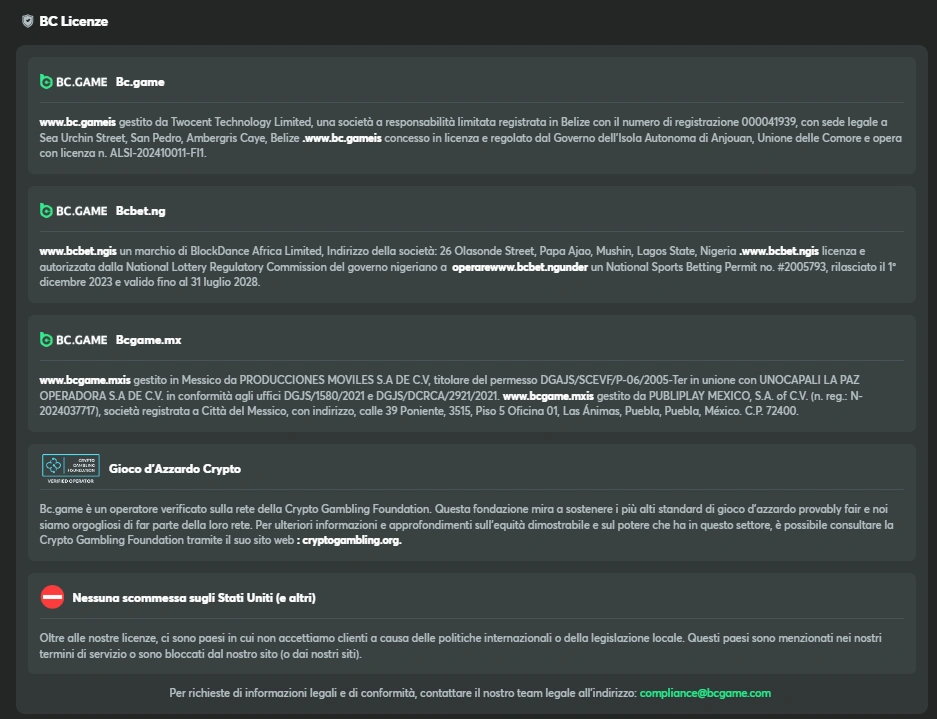Open www.bcbet.ng link after "Lagos State, Nigeria"
This screenshot has height=719, width=937.
[779, 251]
